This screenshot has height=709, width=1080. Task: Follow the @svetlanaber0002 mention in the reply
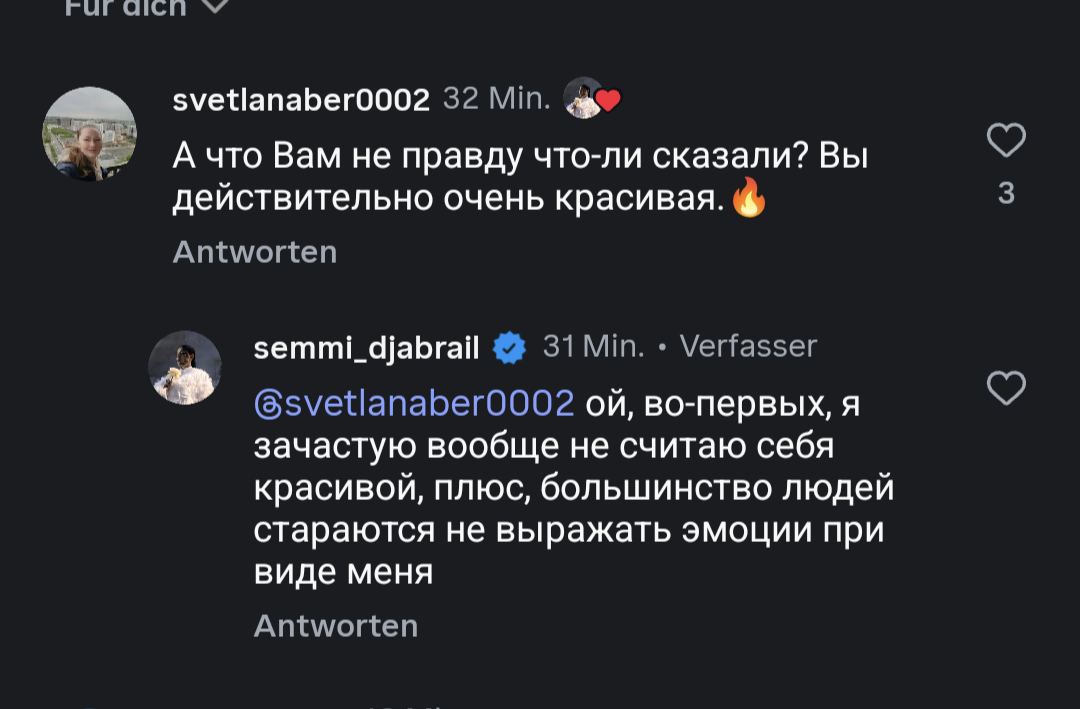(414, 403)
